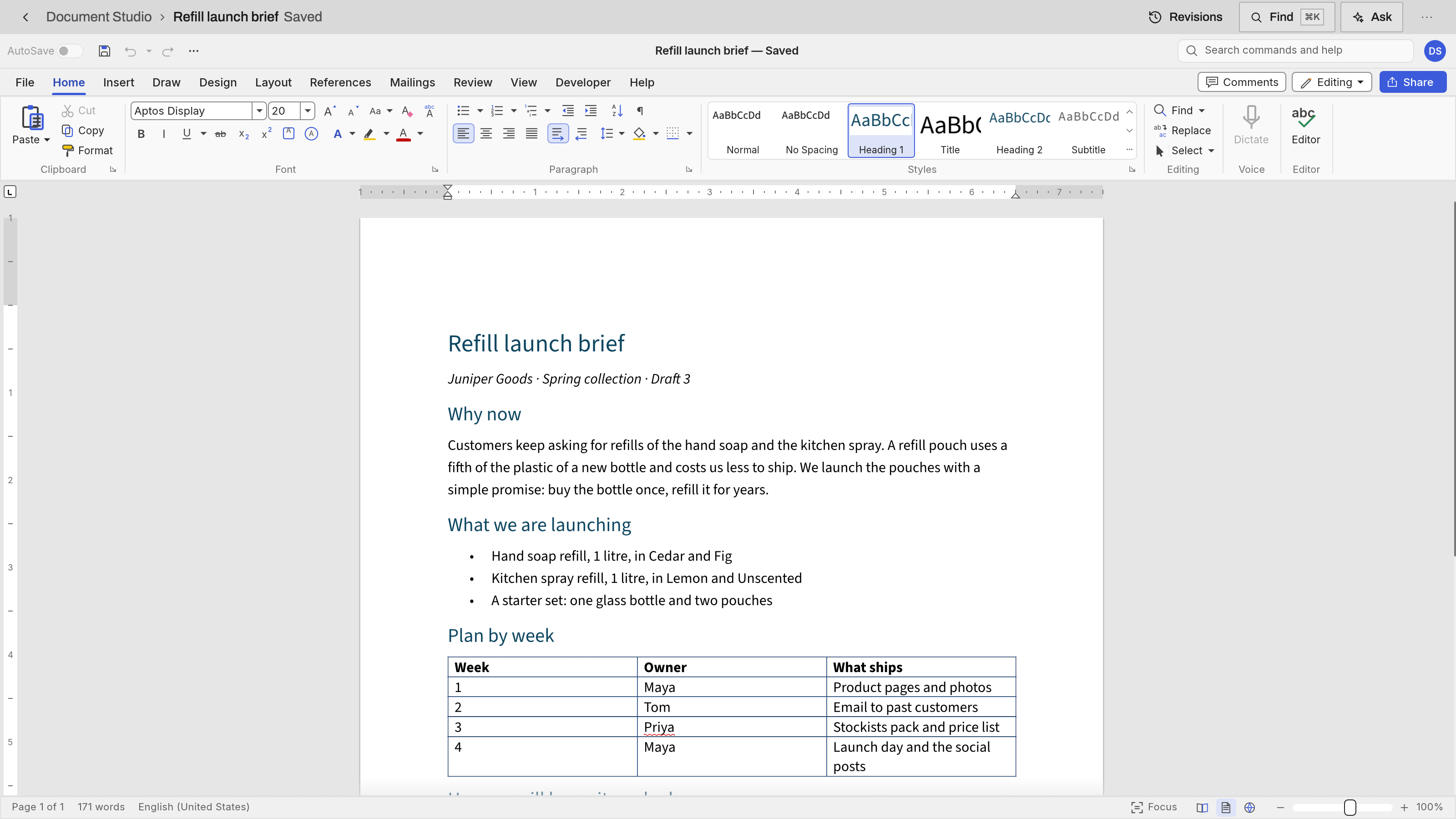Expand the Styles gallery more arrow
This screenshot has width=1456, height=819.
(1129, 150)
